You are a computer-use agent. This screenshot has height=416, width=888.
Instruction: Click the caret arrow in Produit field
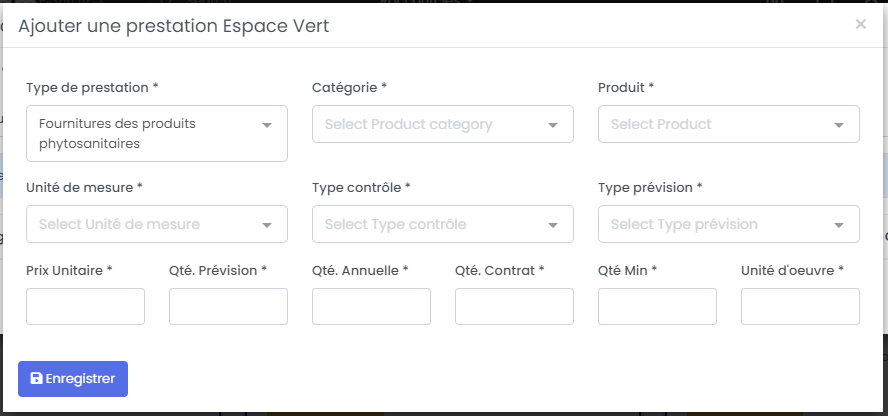point(839,125)
